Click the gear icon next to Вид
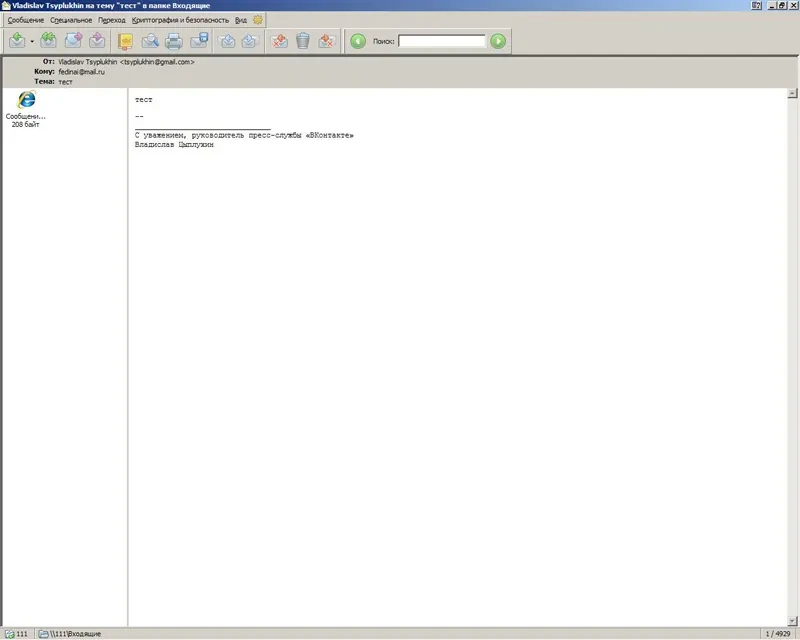 [x=258, y=20]
